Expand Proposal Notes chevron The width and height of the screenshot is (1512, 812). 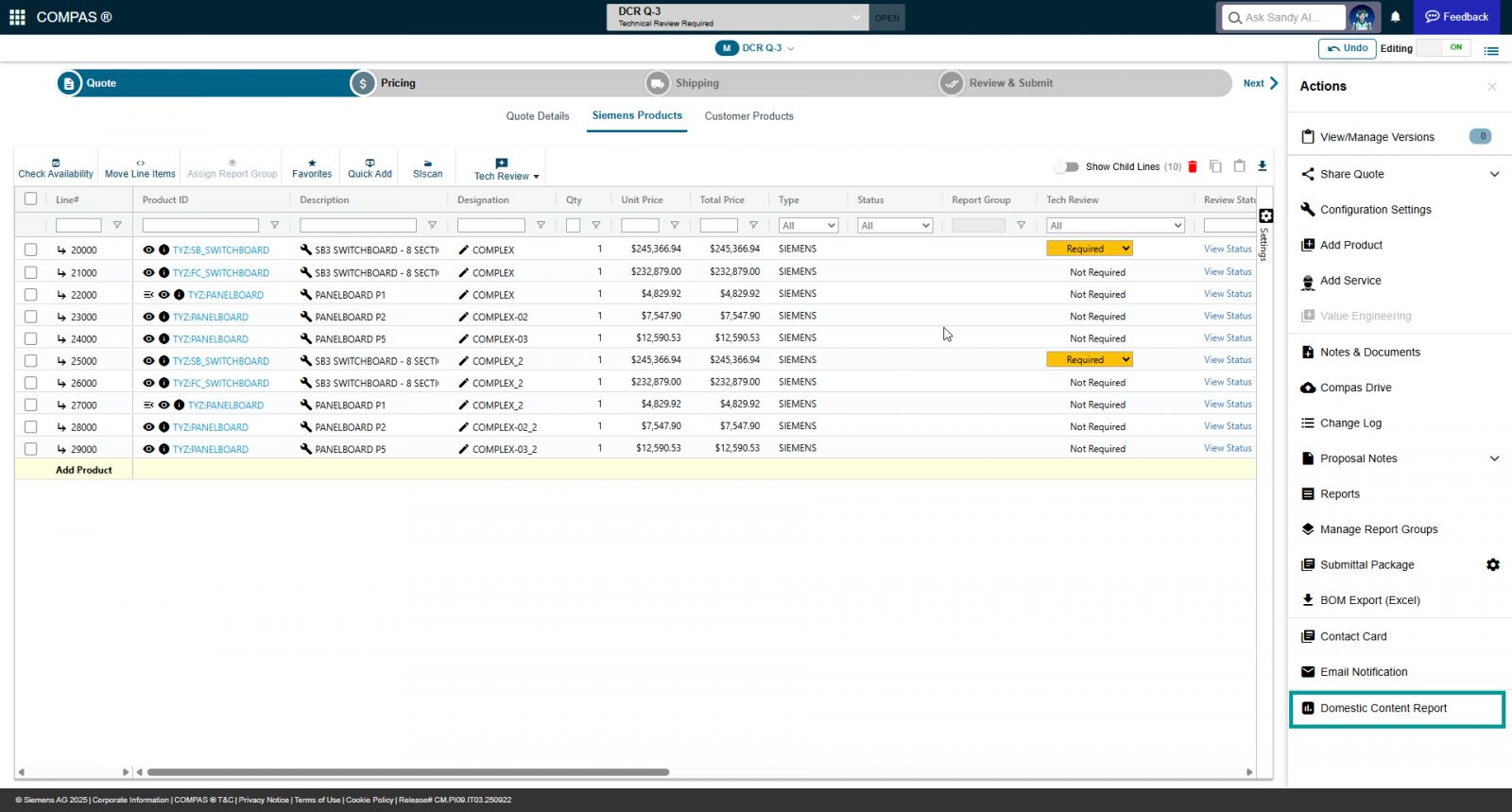point(1494,458)
